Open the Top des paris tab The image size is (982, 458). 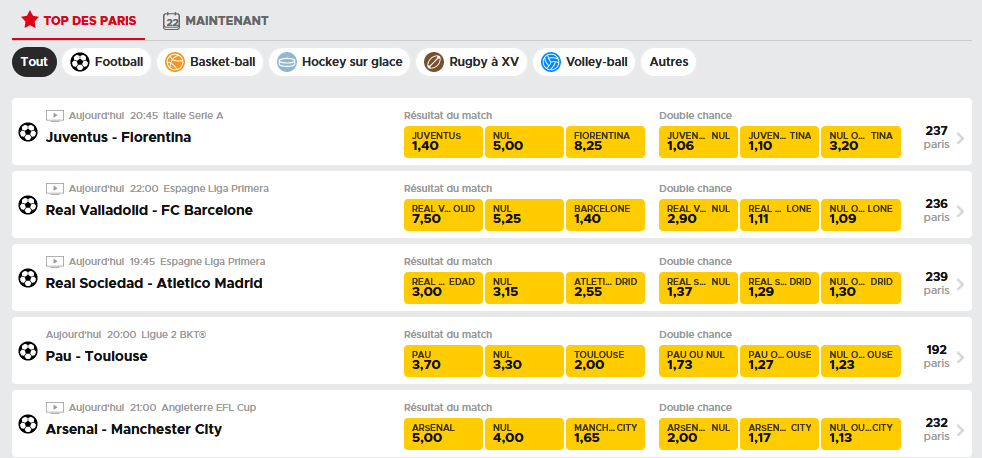pyautogui.click(x=78, y=20)
